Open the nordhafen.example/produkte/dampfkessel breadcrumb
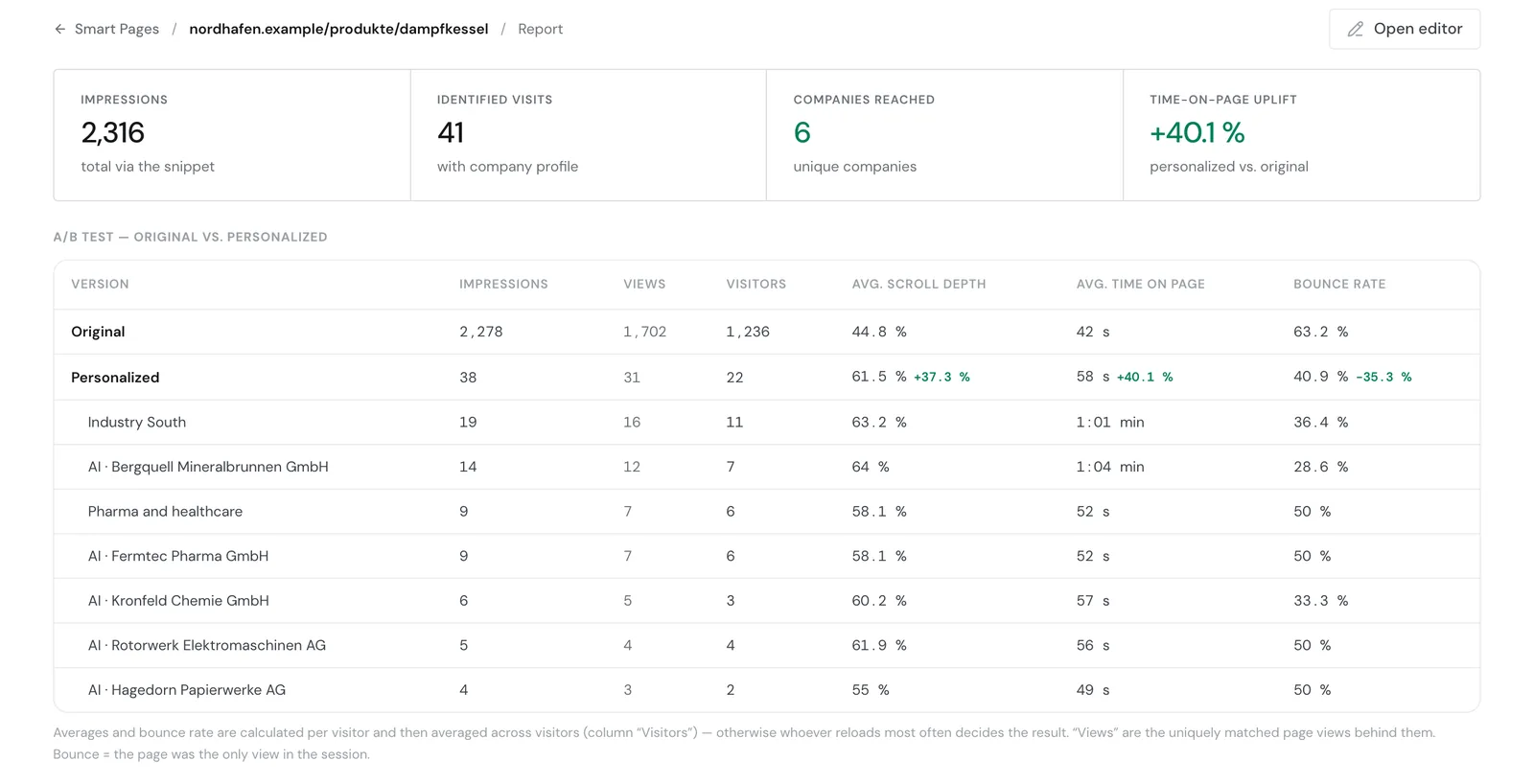The image size is (1534, 784). click(338, 30)
